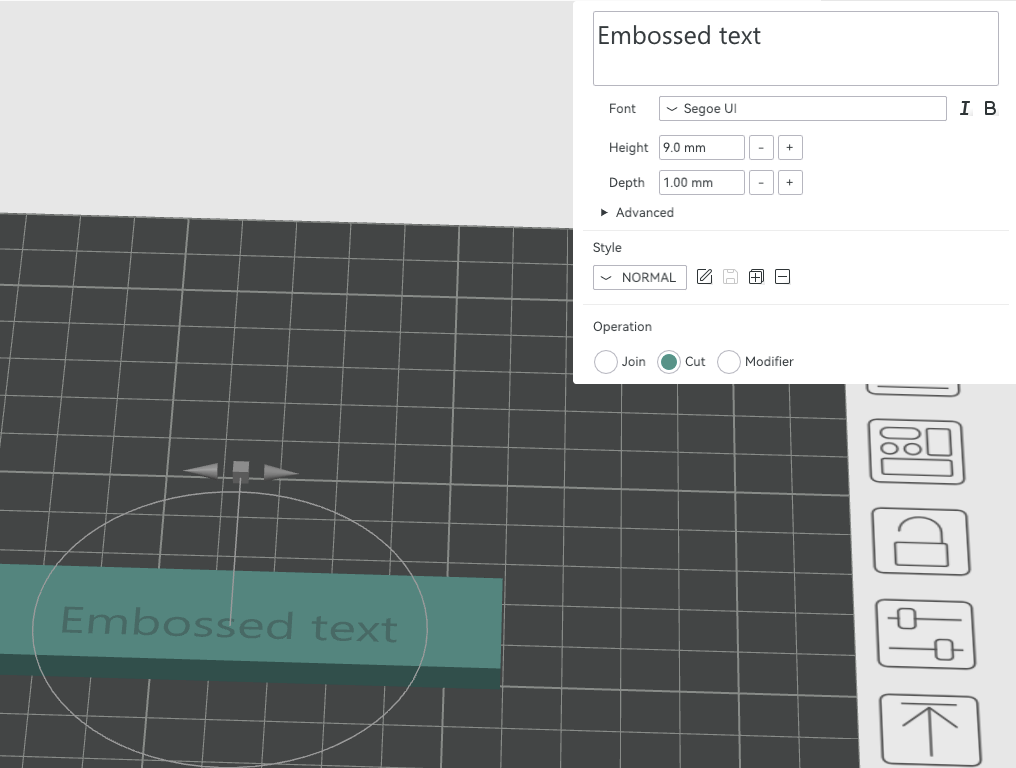Toggle italic font style

point(964,108)
